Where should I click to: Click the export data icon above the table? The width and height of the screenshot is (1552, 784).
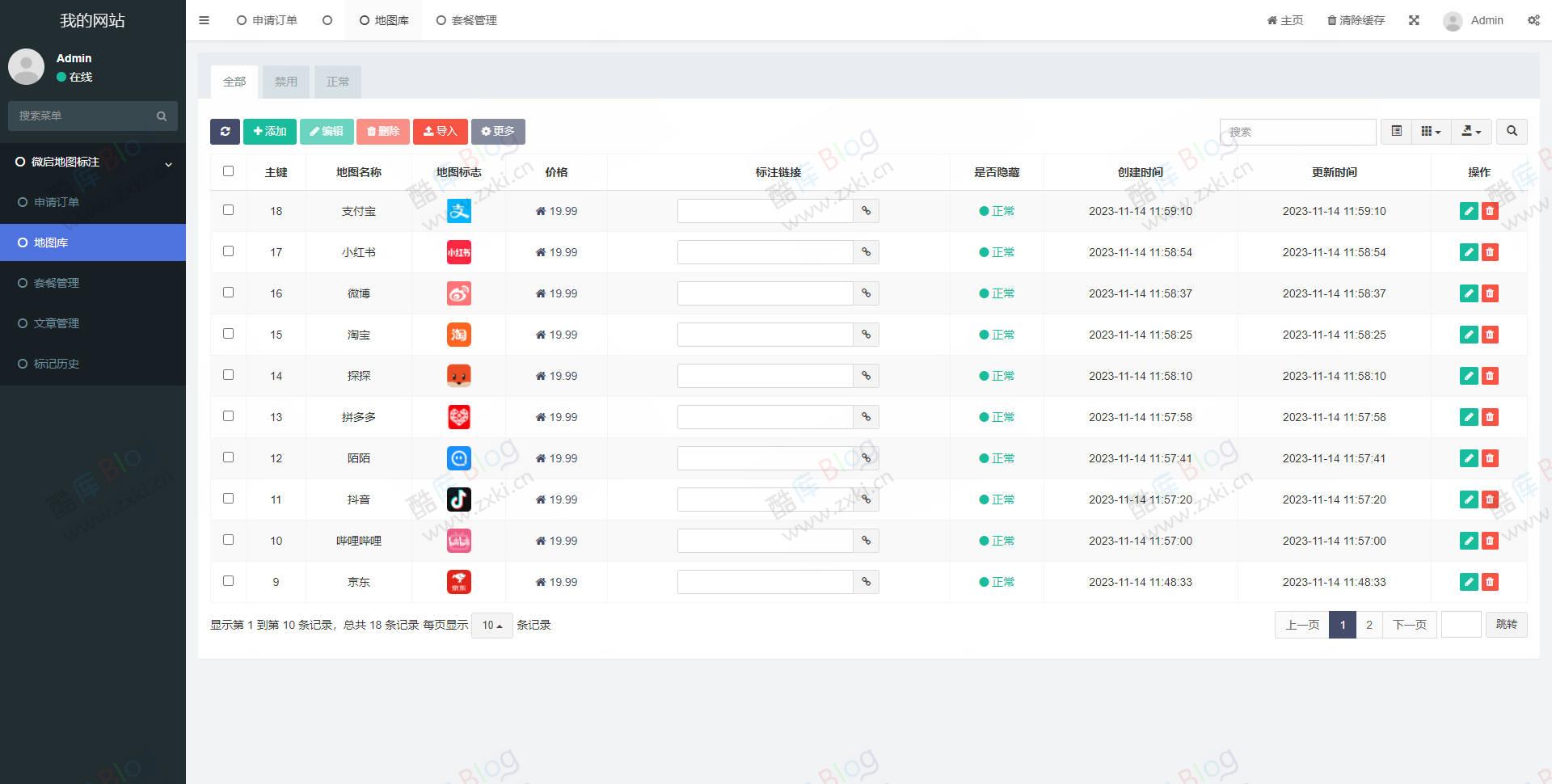point(1470,131)
